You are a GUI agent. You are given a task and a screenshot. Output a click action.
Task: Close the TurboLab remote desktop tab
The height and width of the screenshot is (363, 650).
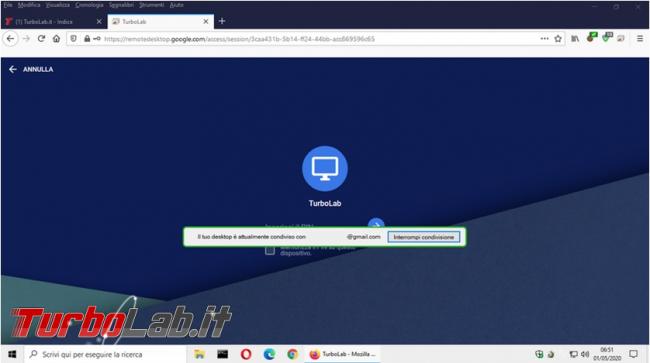click(x=206, y=22)
